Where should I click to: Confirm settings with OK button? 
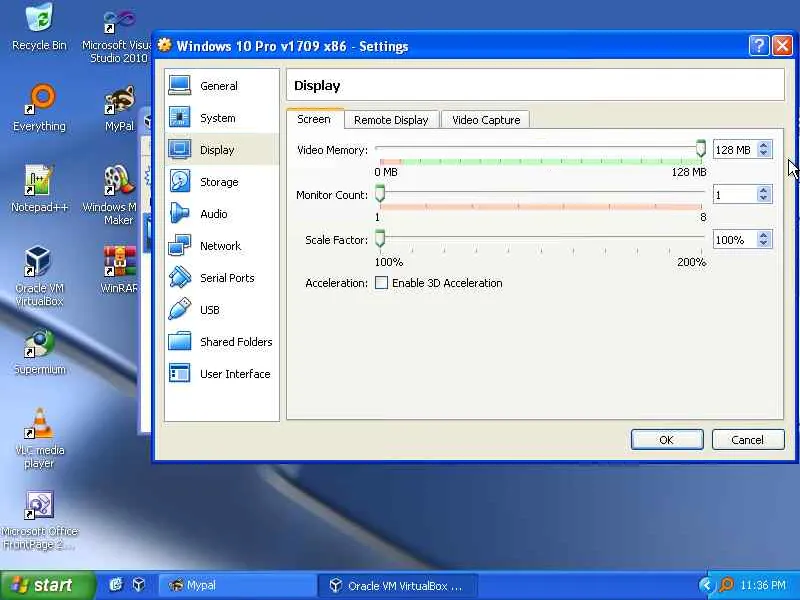667,440
